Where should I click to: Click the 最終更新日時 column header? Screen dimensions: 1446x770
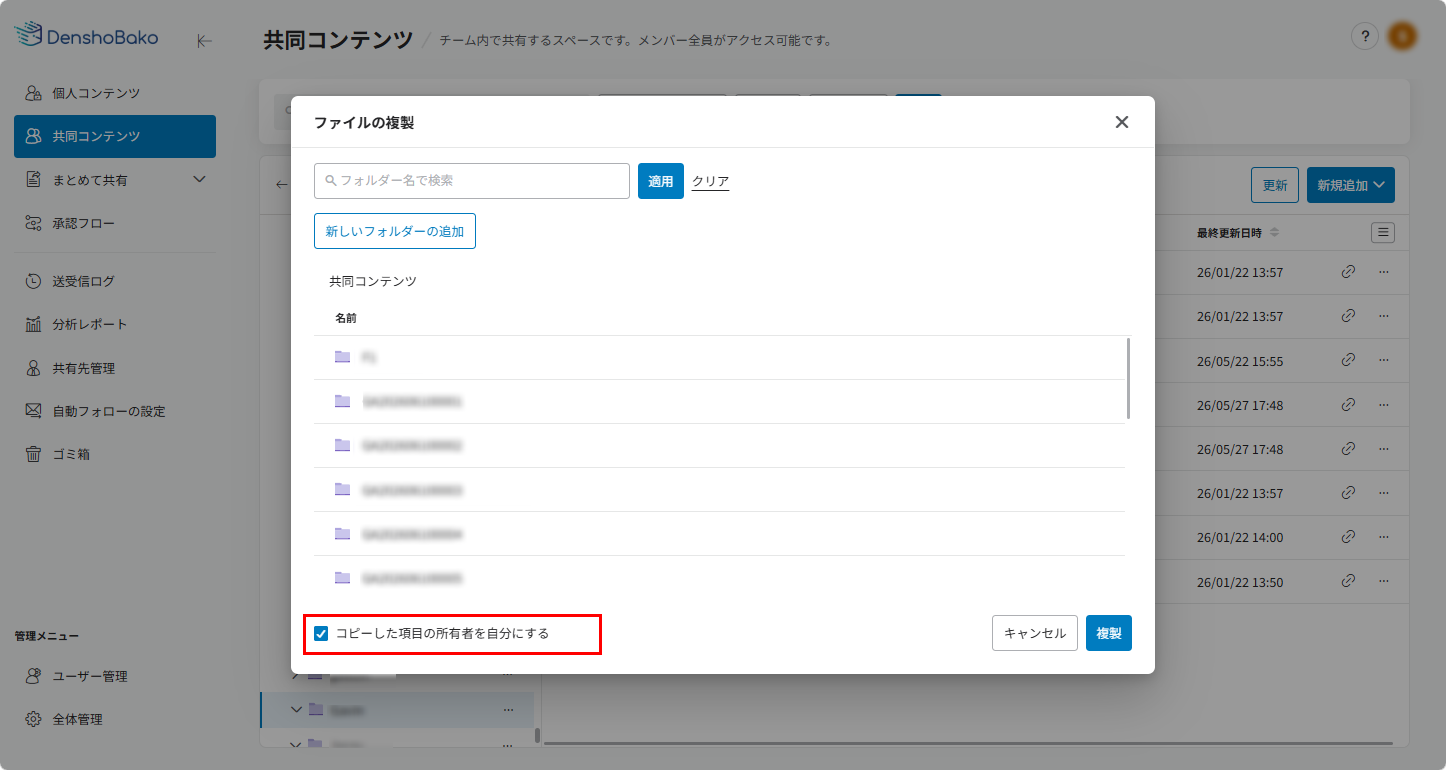coord(1230,233)
